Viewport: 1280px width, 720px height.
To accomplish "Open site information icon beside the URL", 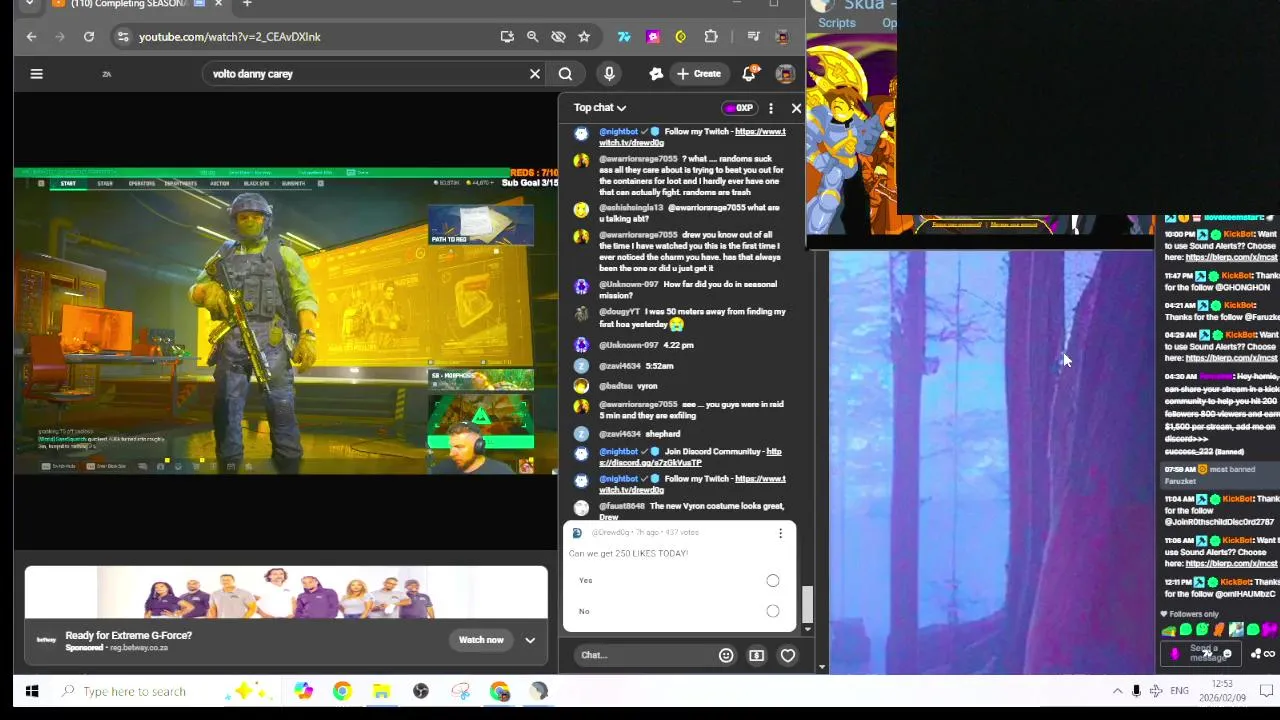I will [122, 37].
